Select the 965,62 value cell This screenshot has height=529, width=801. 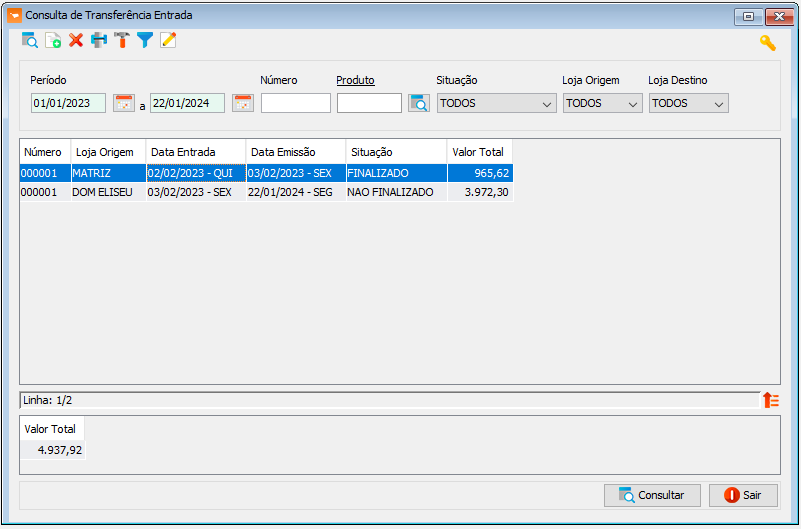(480, 173)
